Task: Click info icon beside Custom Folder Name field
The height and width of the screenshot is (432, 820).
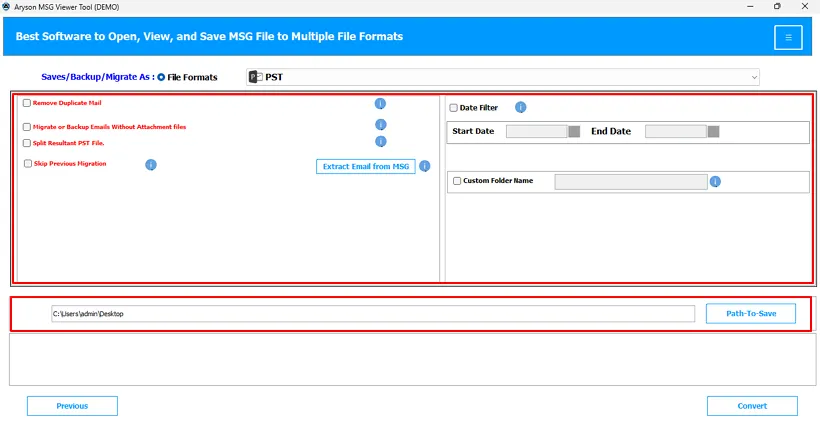Action: pyautogui.click(x=715, y=181)
